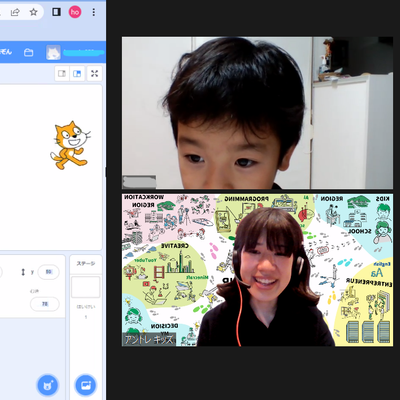400x400 pixels.
Task: Click the sprite direction value field
Action: (45, 304)
